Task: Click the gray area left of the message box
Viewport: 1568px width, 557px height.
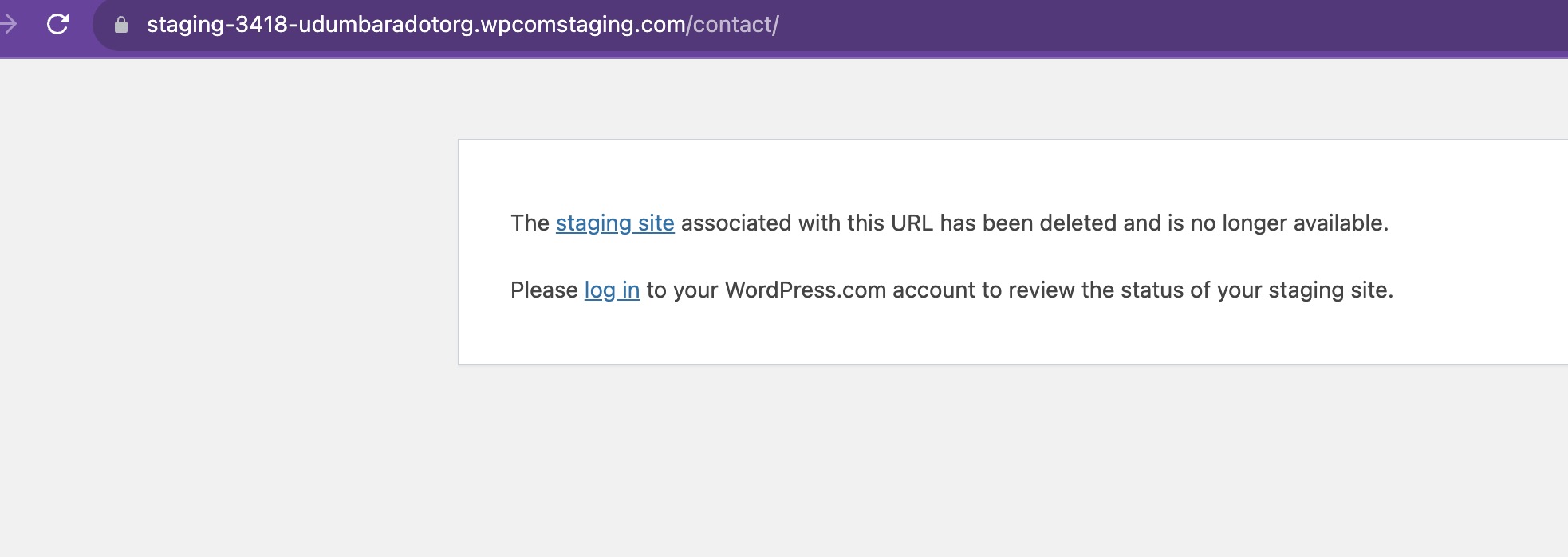Action: [223, 255]
